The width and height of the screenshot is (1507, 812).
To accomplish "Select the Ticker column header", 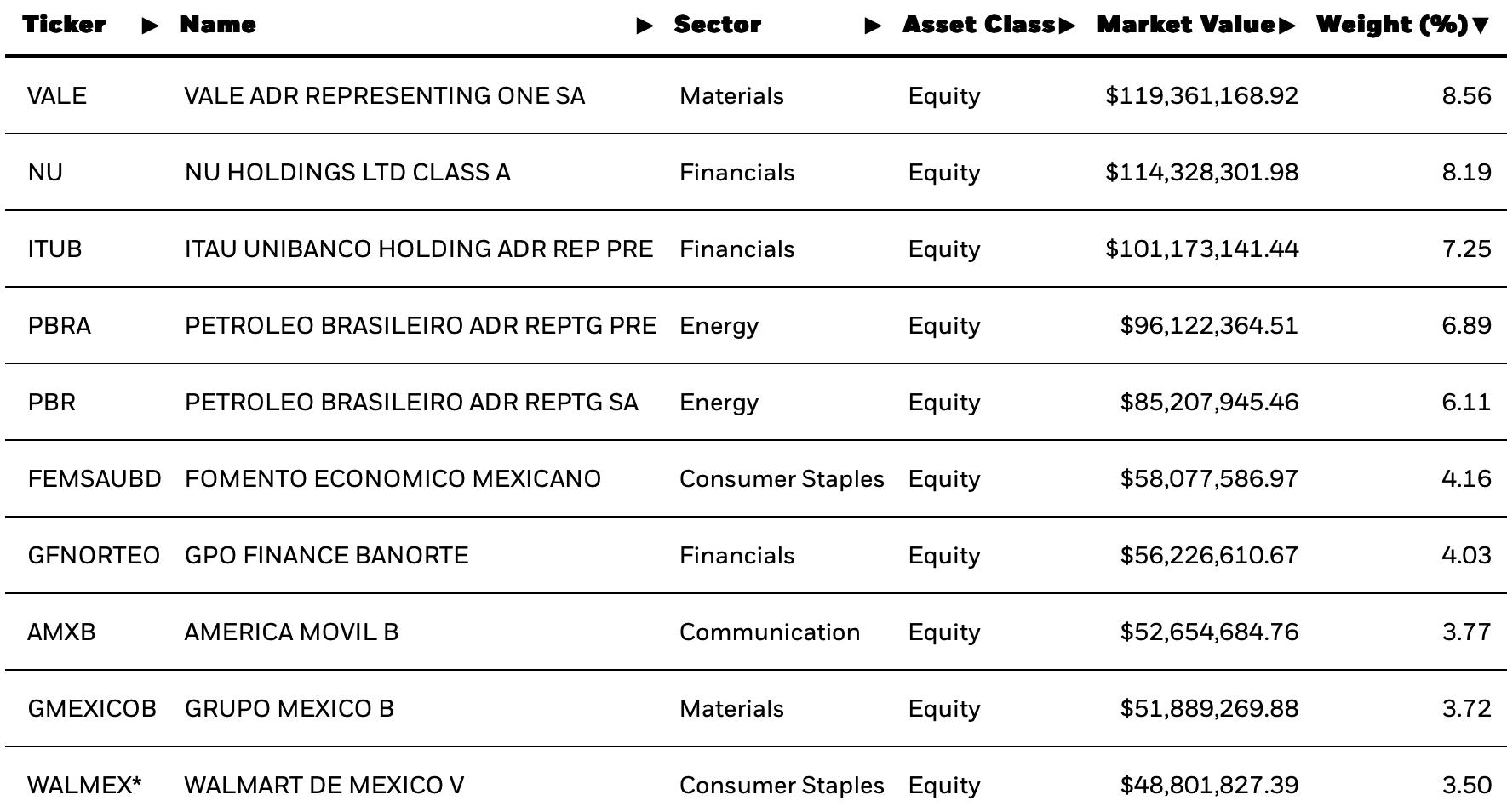I will point(65,25).
